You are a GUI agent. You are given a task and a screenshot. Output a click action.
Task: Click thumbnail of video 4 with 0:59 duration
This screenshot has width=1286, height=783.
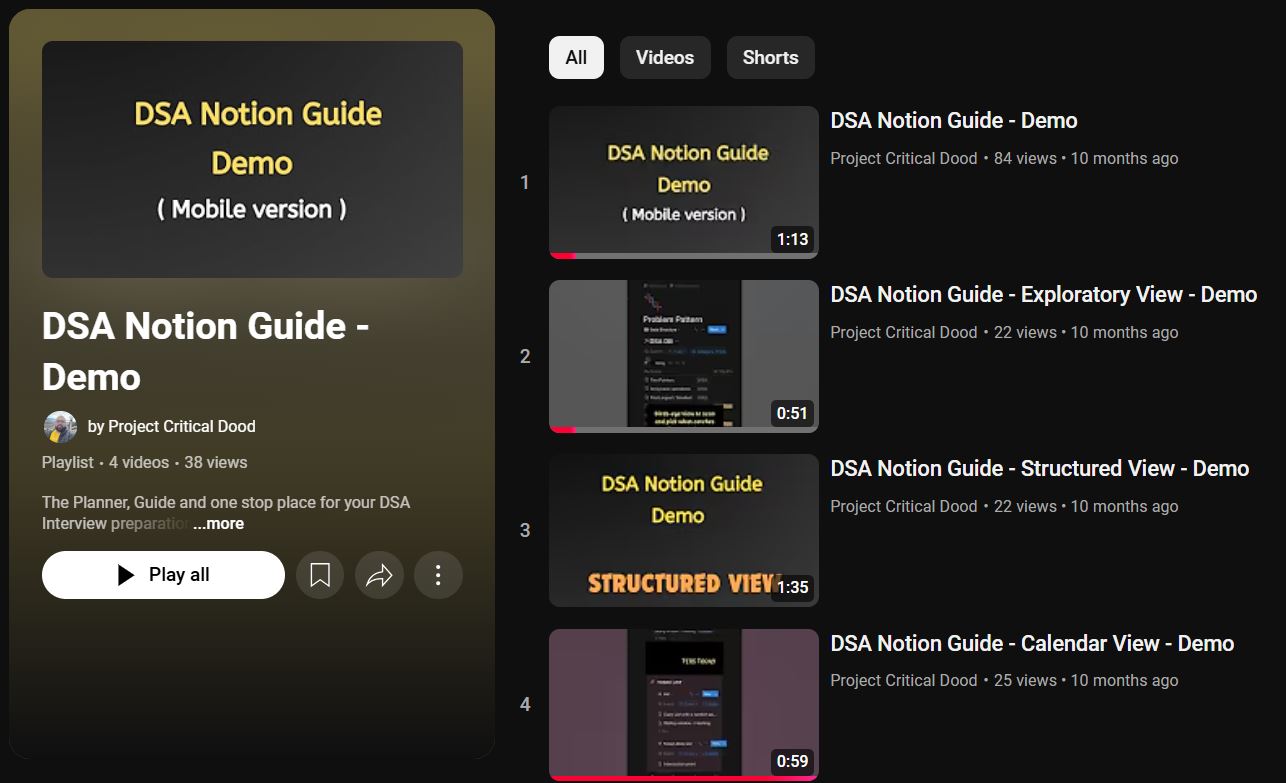click(x=684, y=705)
